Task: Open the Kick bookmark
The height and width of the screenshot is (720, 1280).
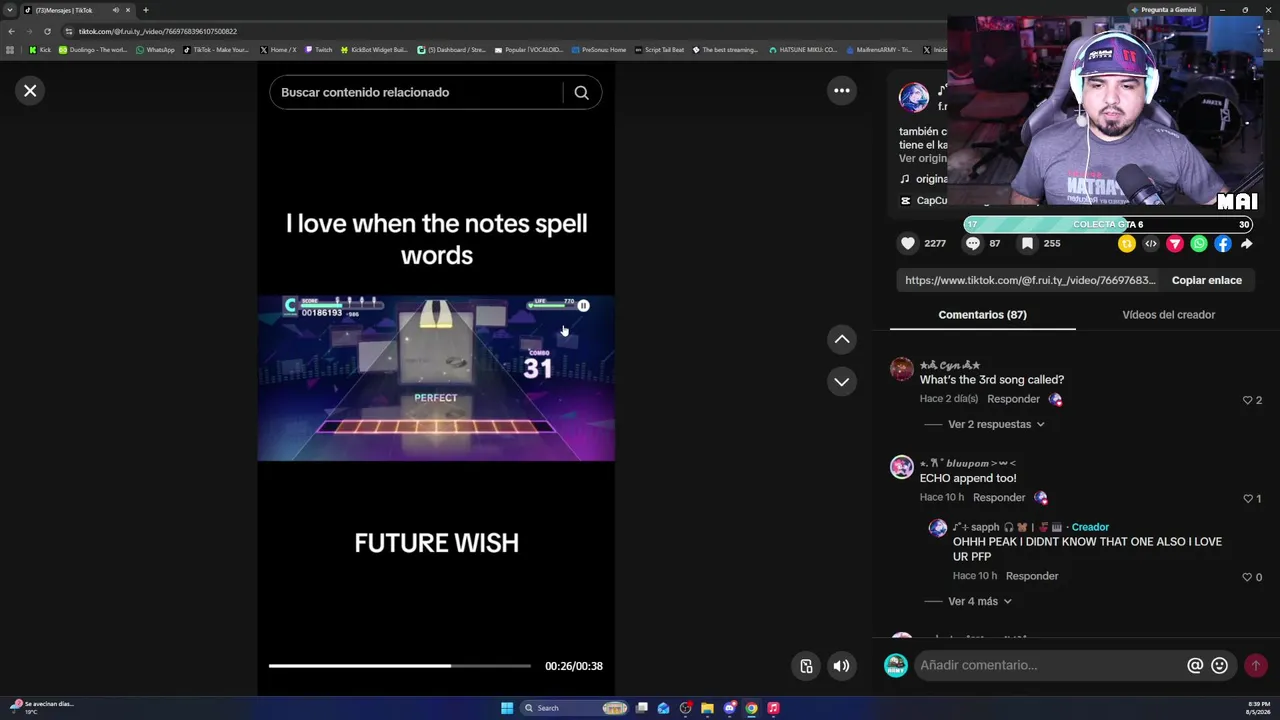Action: 40,50
